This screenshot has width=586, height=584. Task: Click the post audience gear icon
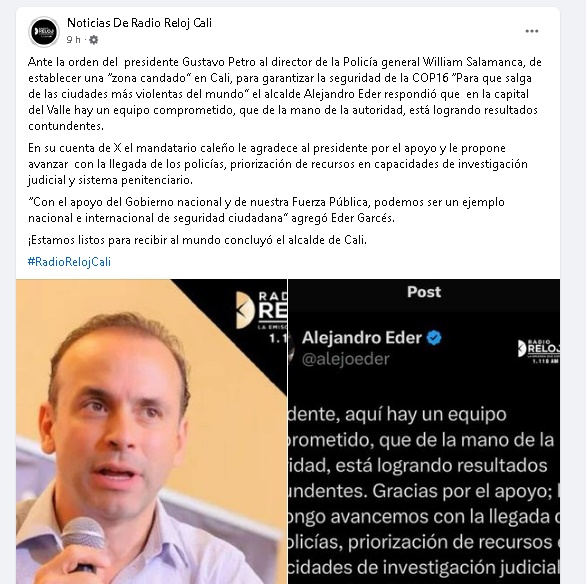point(93,40)
